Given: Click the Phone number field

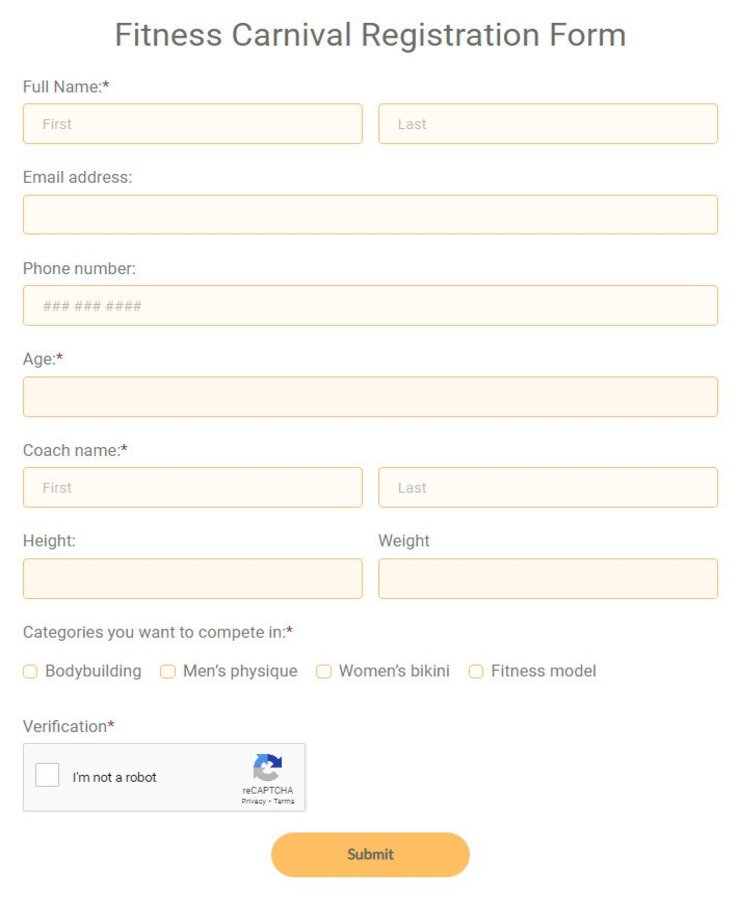Looking at the screenshot, I should 370,305.
